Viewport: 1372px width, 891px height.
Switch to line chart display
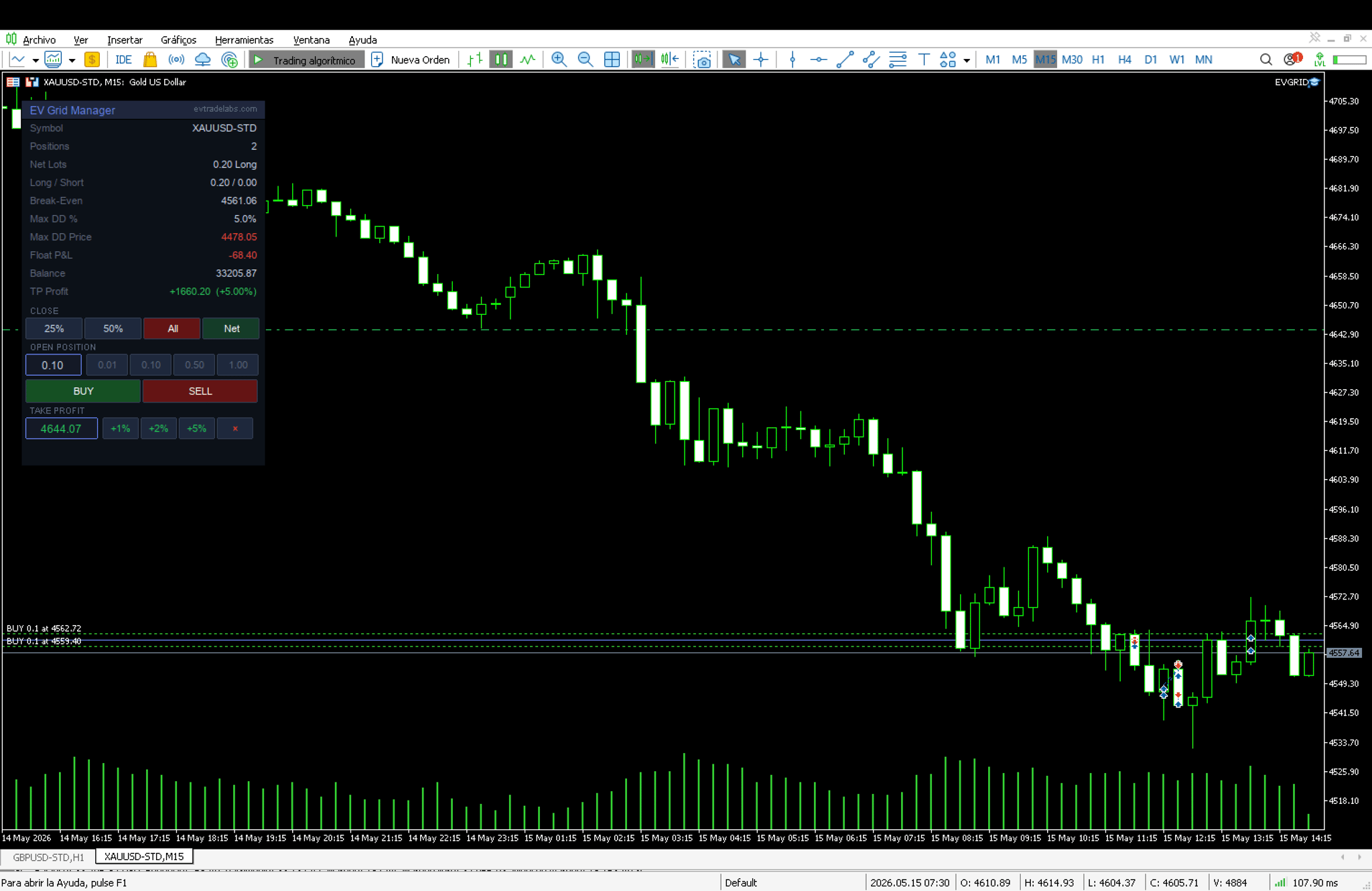(528, 60)
